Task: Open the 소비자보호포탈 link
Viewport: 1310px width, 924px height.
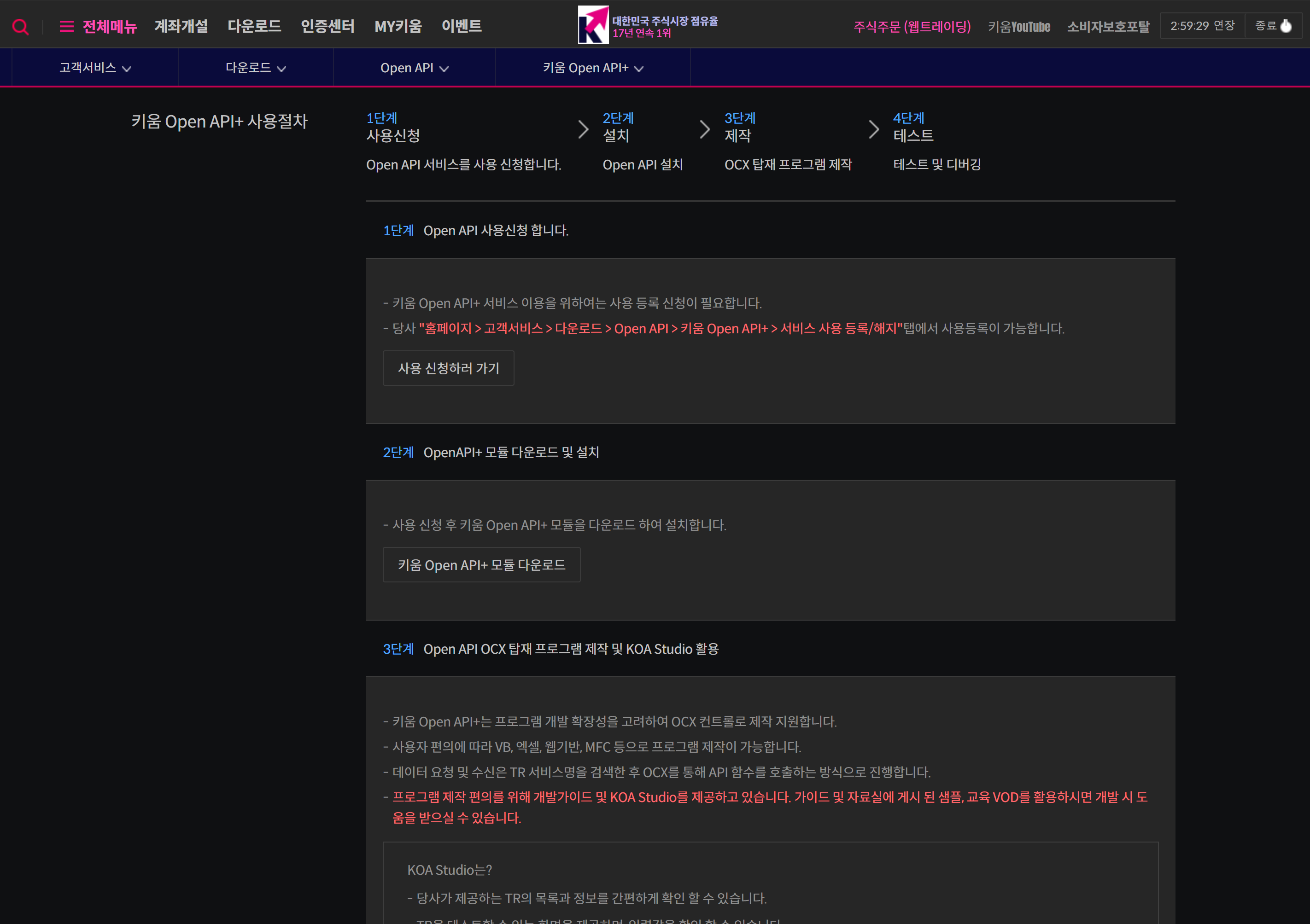Action: (1108, 27)
